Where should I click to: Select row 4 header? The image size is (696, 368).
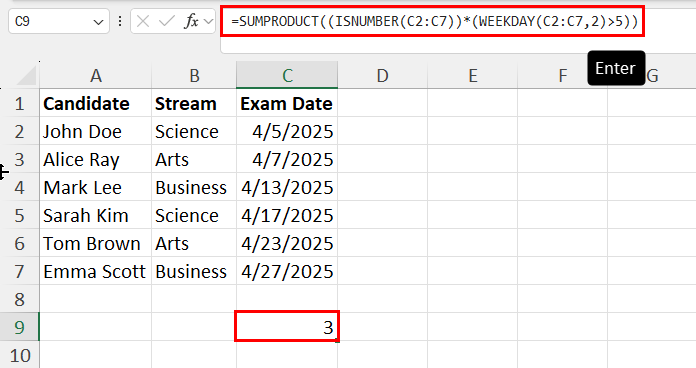[20, 187]
